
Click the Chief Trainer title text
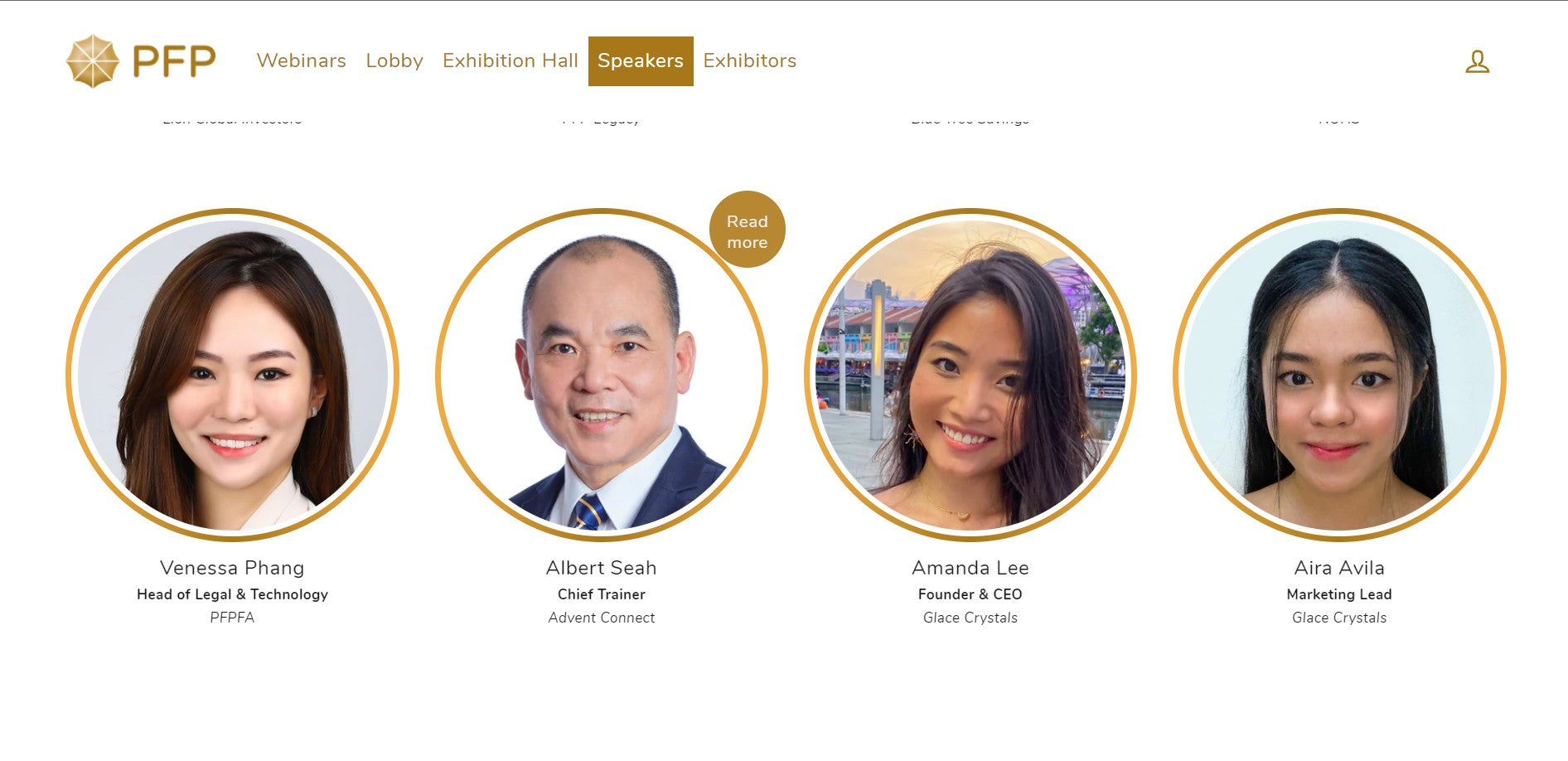pyautogui.click(x=602, y=594)
